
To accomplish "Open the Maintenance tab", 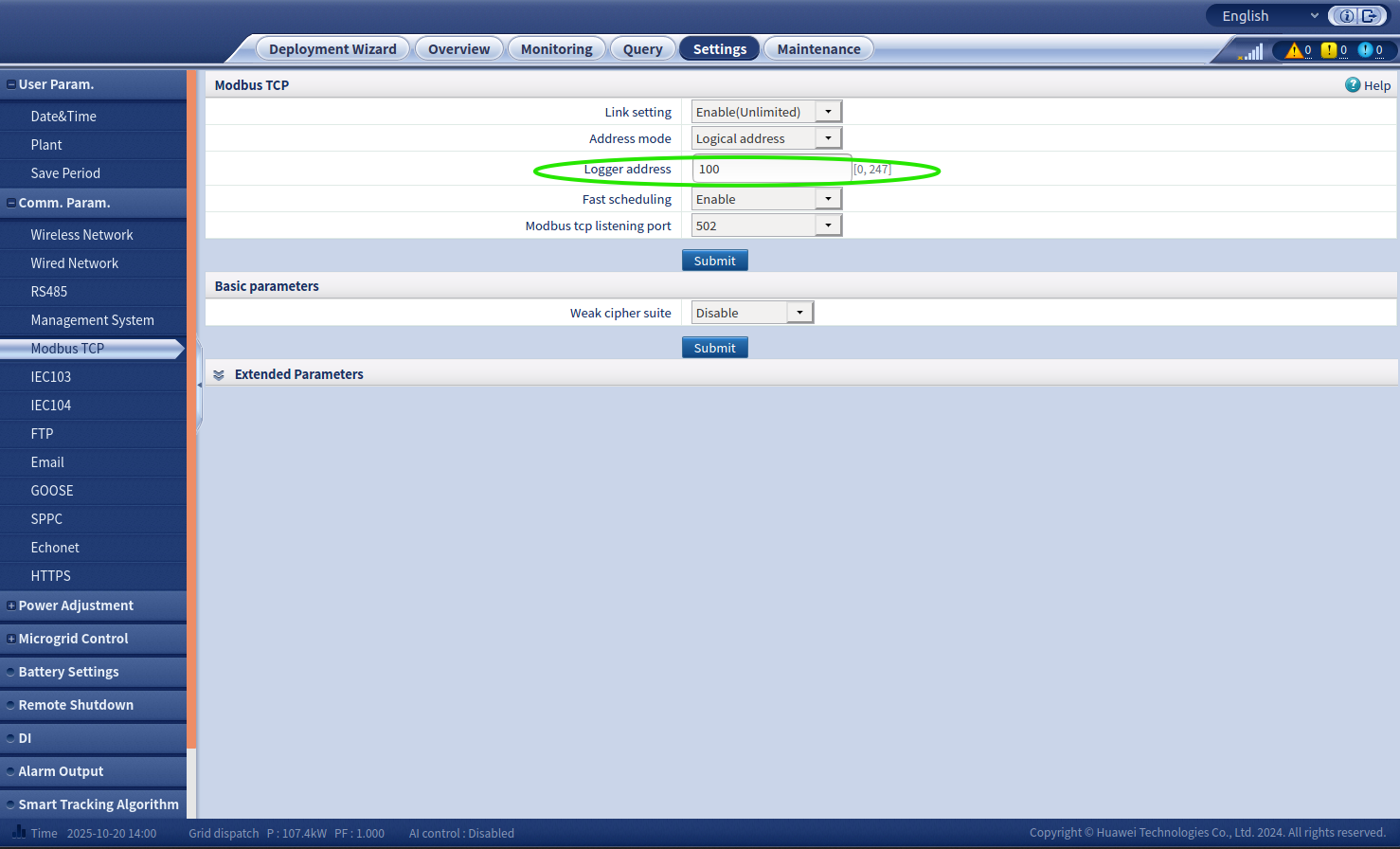I will tap(818, 49).
